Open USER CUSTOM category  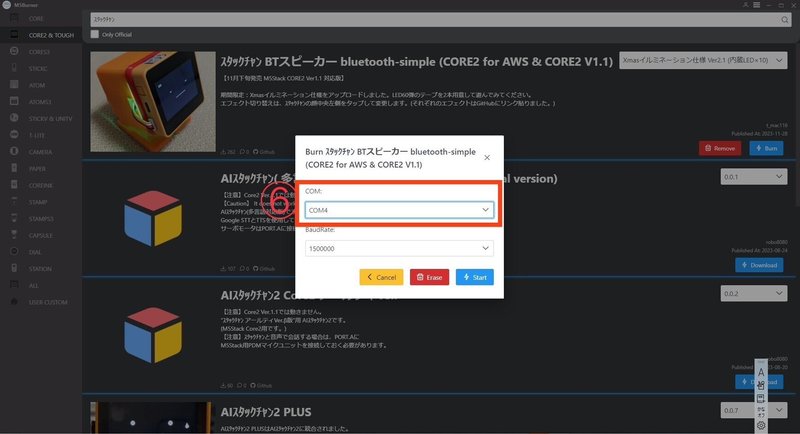(41, 302)
